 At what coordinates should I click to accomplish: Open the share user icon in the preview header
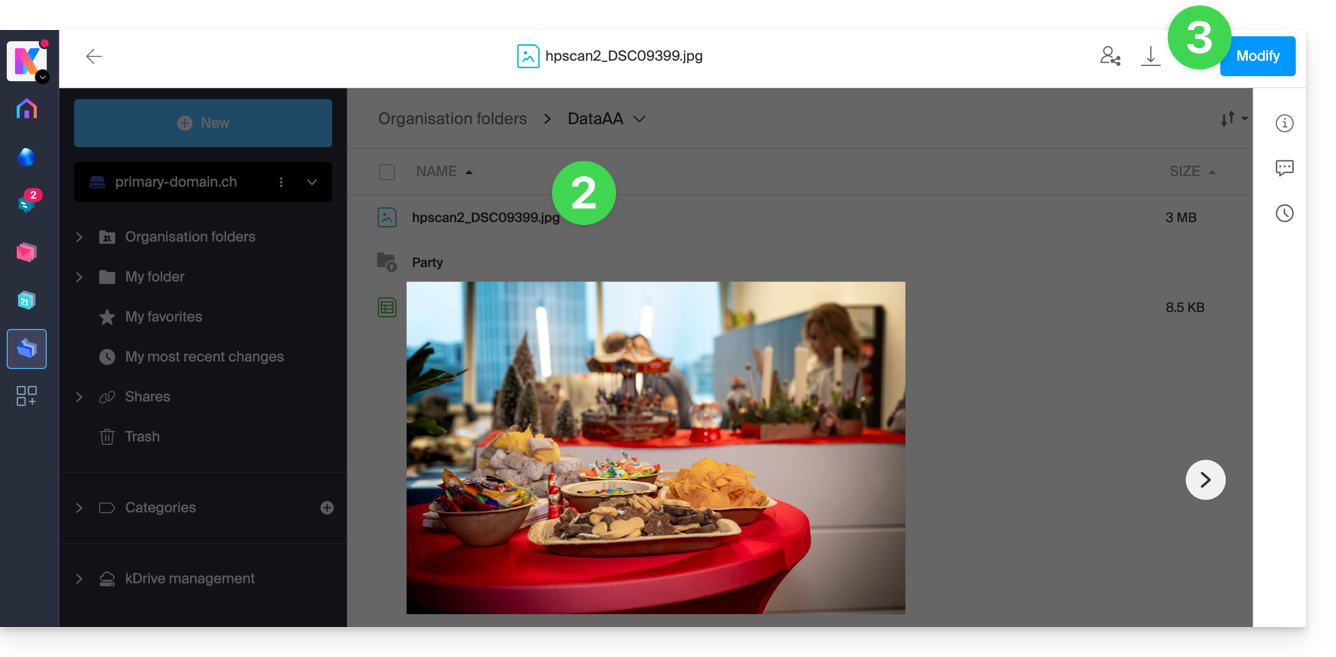(x=1110, y=57)
